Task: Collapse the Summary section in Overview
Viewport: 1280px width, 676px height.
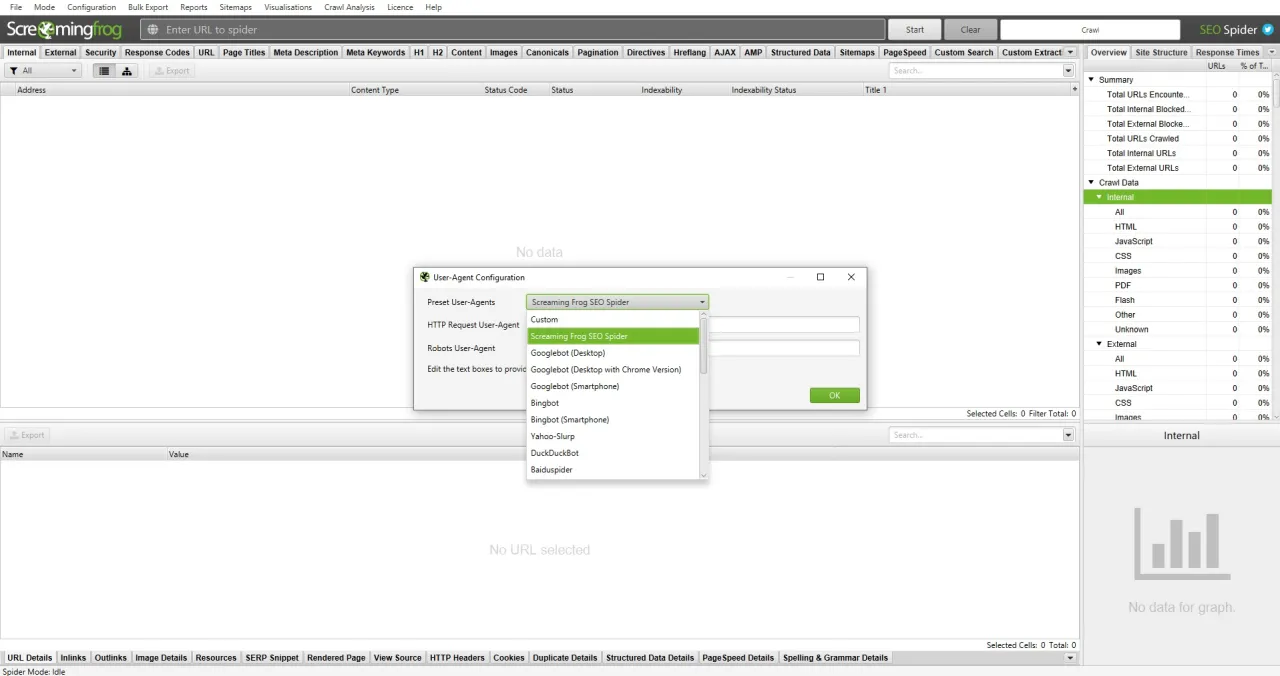Action: [x=1091, y=79]
